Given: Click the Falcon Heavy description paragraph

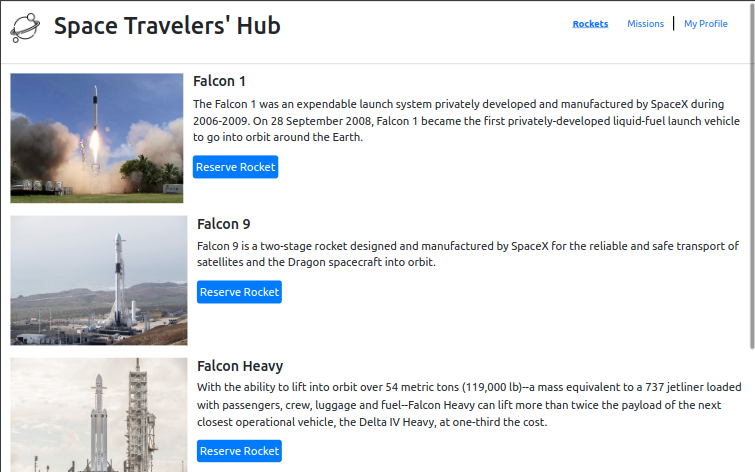Looking at the screenshot, I should click(x=469, y=404).
